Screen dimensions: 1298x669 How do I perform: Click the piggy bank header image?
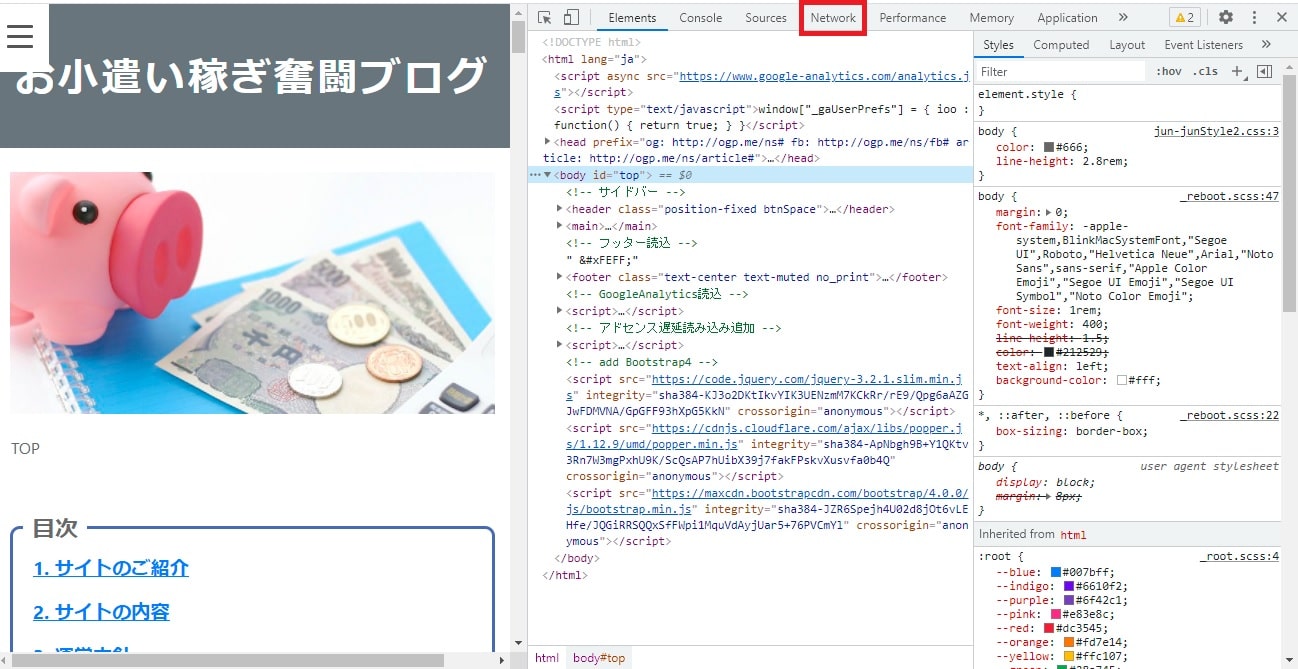[252, 292]
